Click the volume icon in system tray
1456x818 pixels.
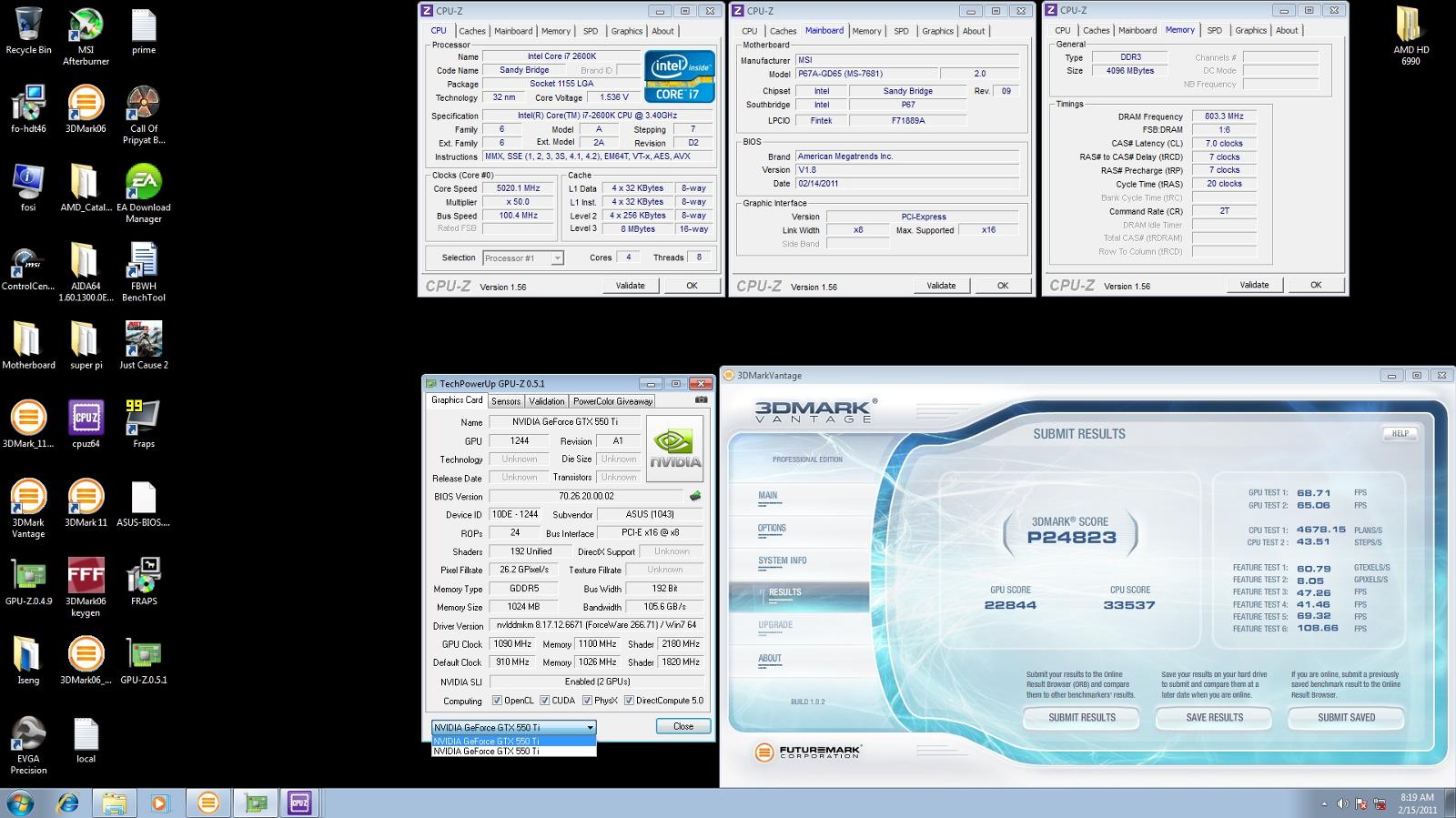tap(1342, 804)
